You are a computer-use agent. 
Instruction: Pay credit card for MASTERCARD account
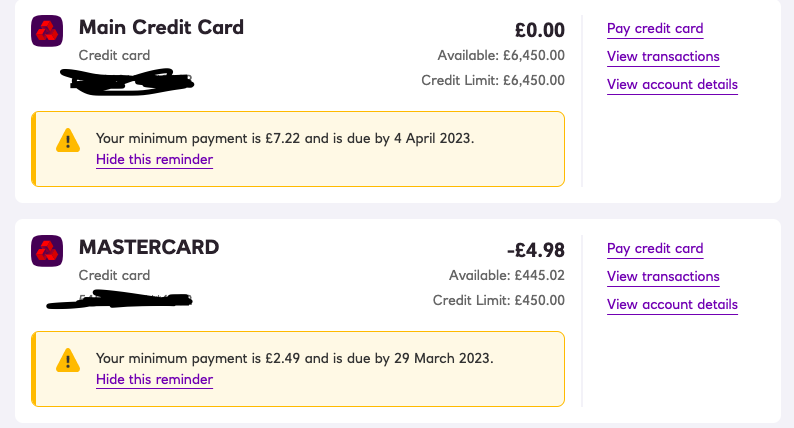[655, 248]
